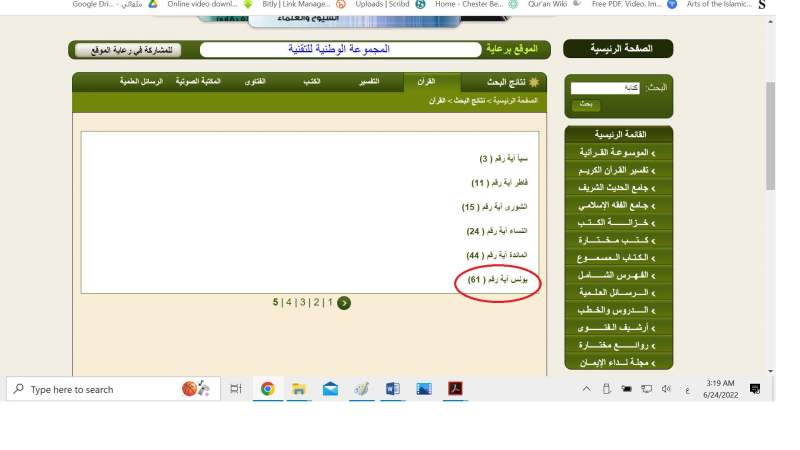Select the الكتب tab
The width and height of the screenshot is (800, 450).
click(x=312, y=82)
